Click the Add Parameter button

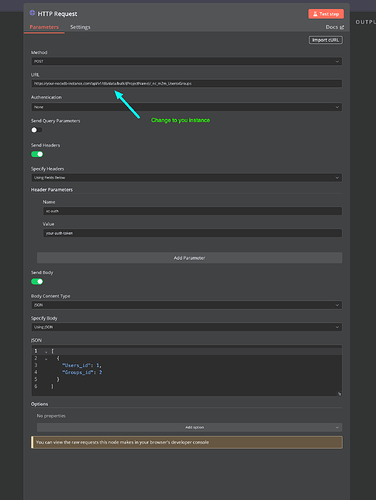pyautogui.click(x=189, y=258)
